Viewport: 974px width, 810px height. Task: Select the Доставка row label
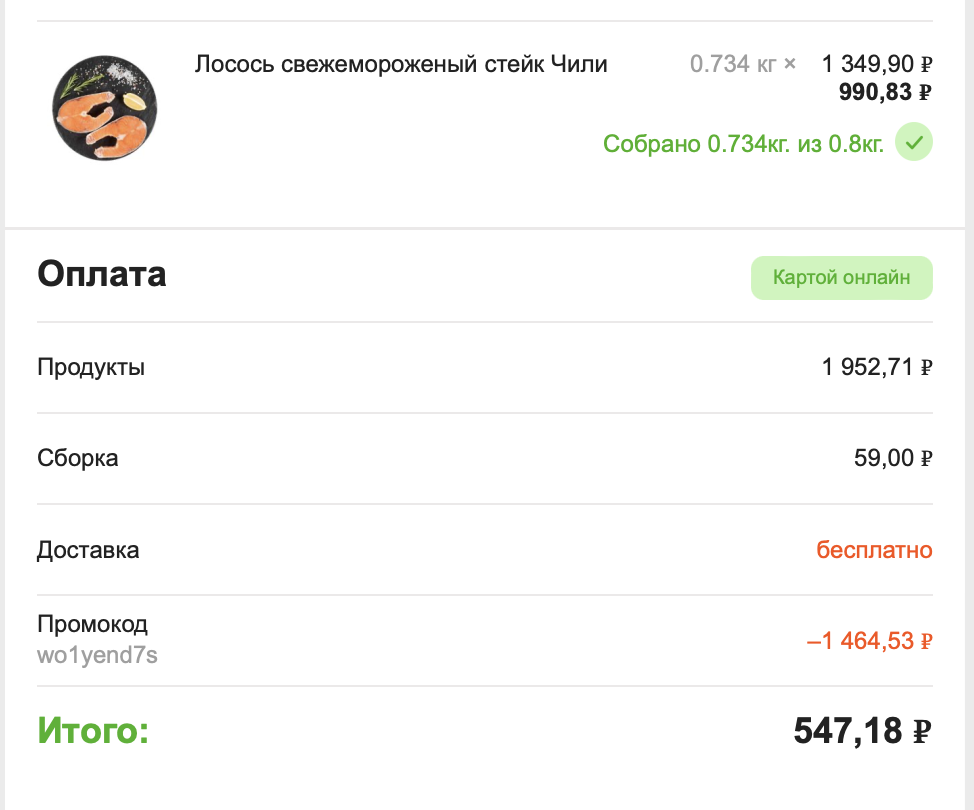pos(88,550)
